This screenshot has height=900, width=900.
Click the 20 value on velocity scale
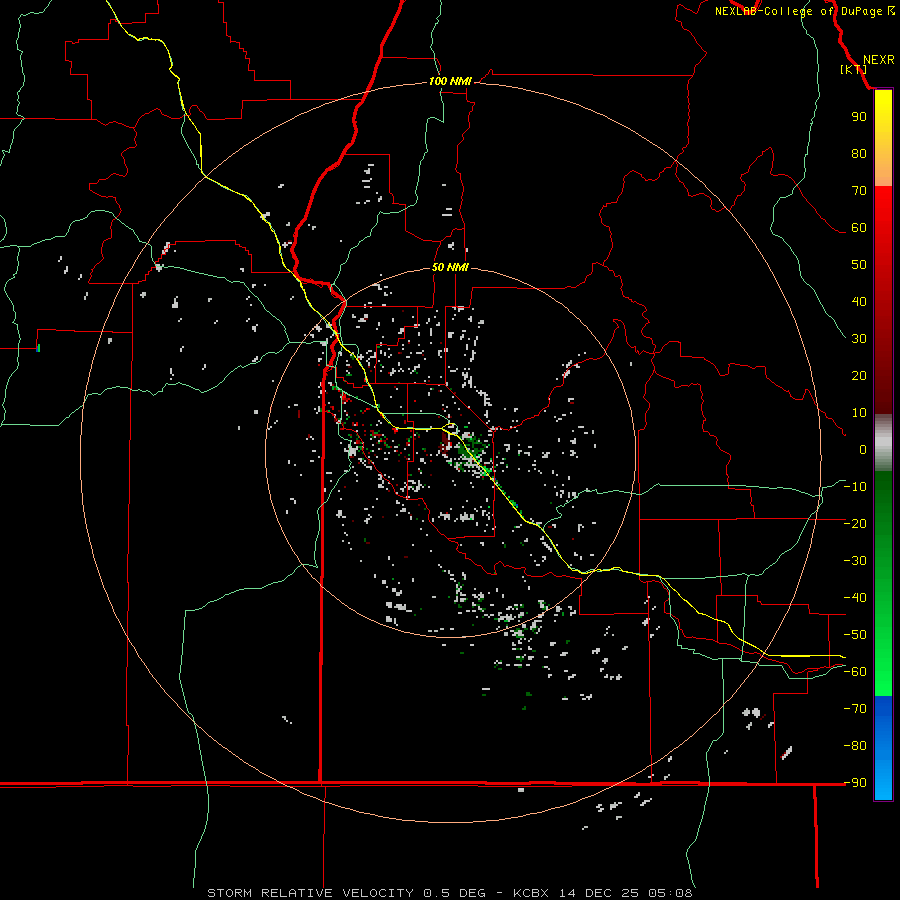(x=859, y=375)
